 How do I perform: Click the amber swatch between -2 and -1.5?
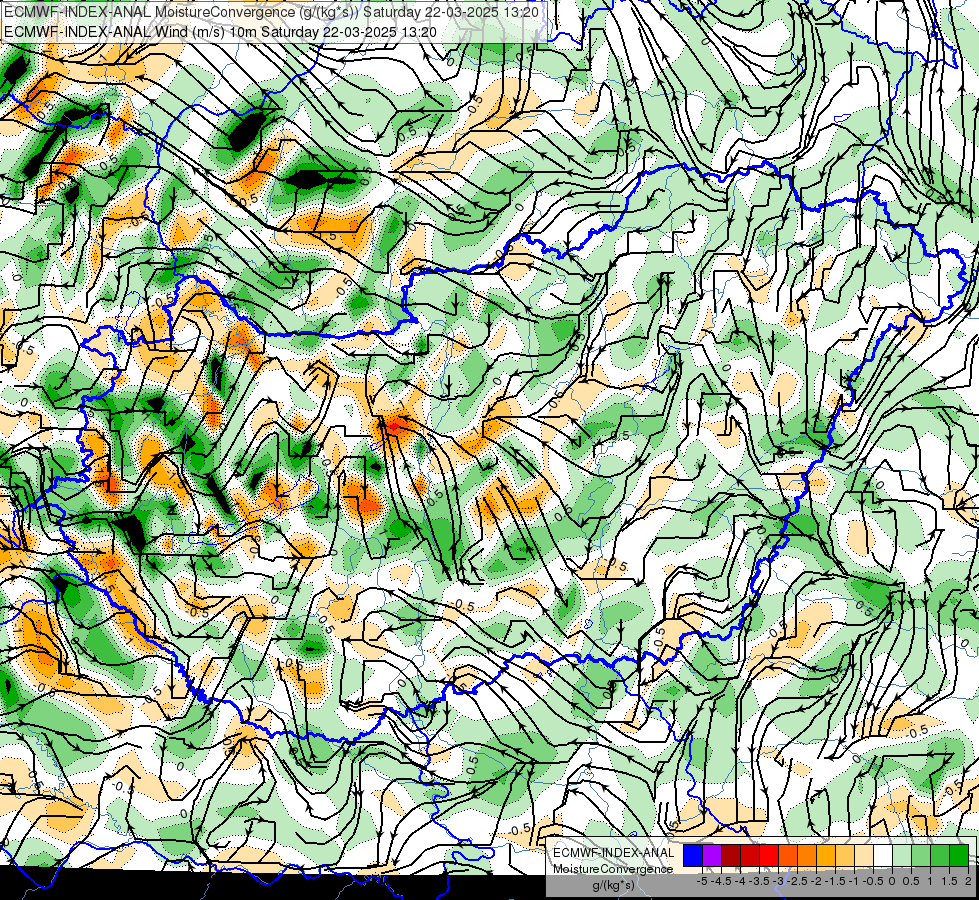[827, 856]
